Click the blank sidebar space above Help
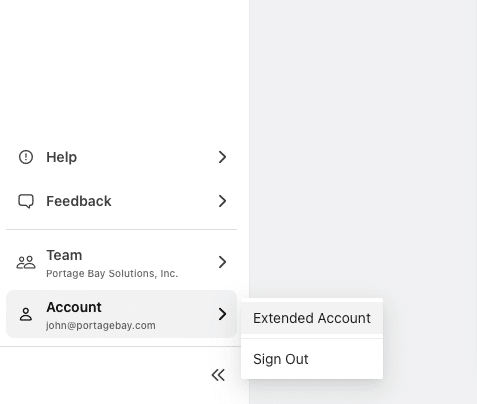The height and width of the screenshot is (404, 477). pos(124,67)
